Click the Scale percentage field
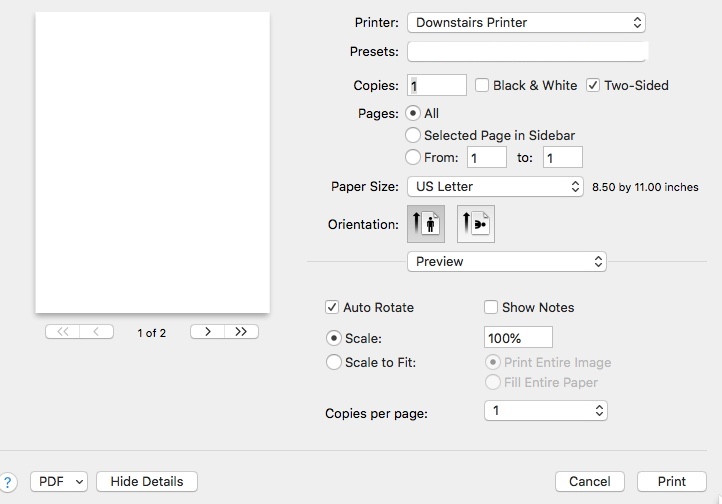The height and width of the screenshot is (504, 722). pyautogui.click(x=518, y=337)
